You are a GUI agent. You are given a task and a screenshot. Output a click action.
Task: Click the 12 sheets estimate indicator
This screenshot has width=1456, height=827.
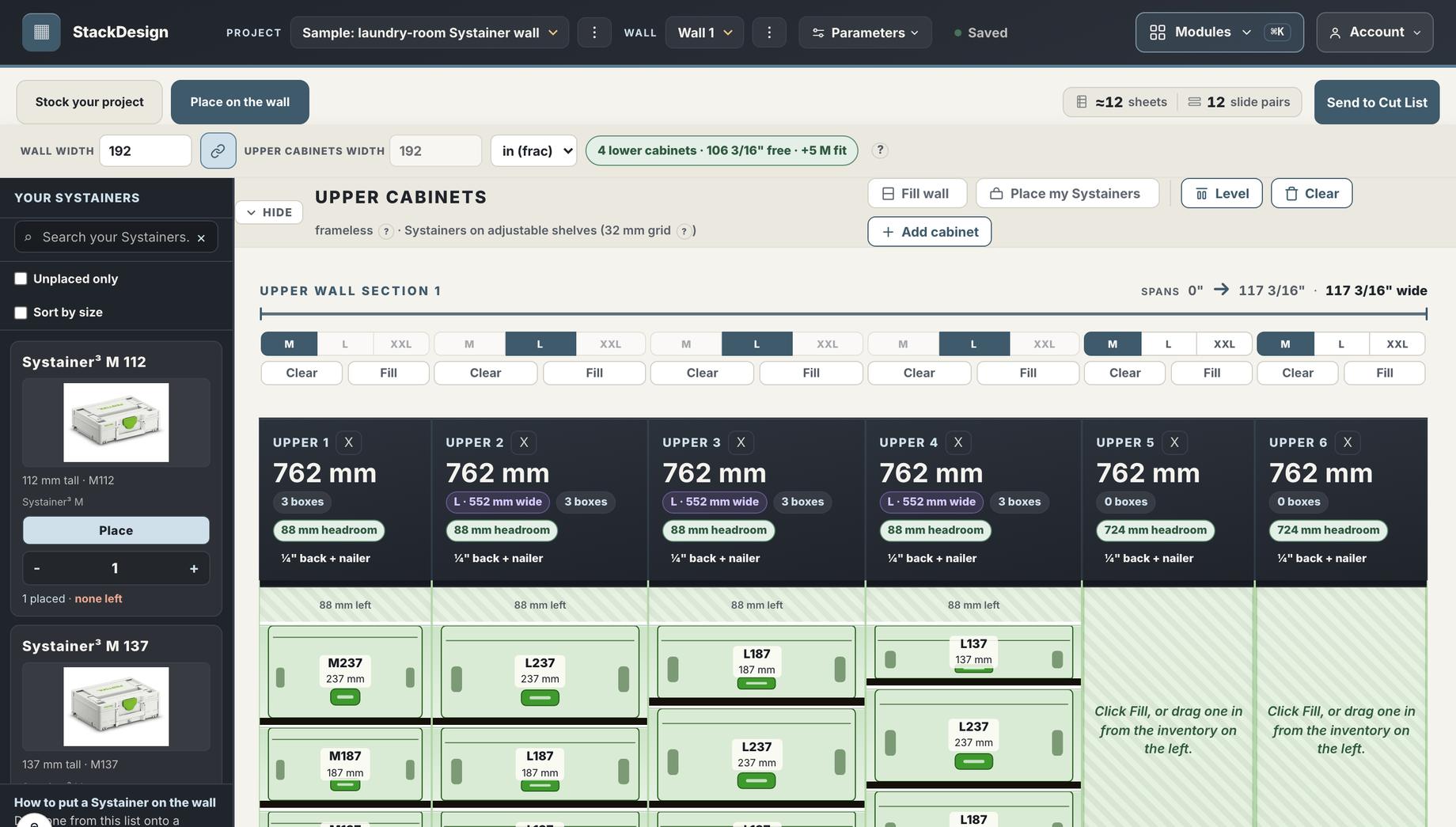(1121, 102)
